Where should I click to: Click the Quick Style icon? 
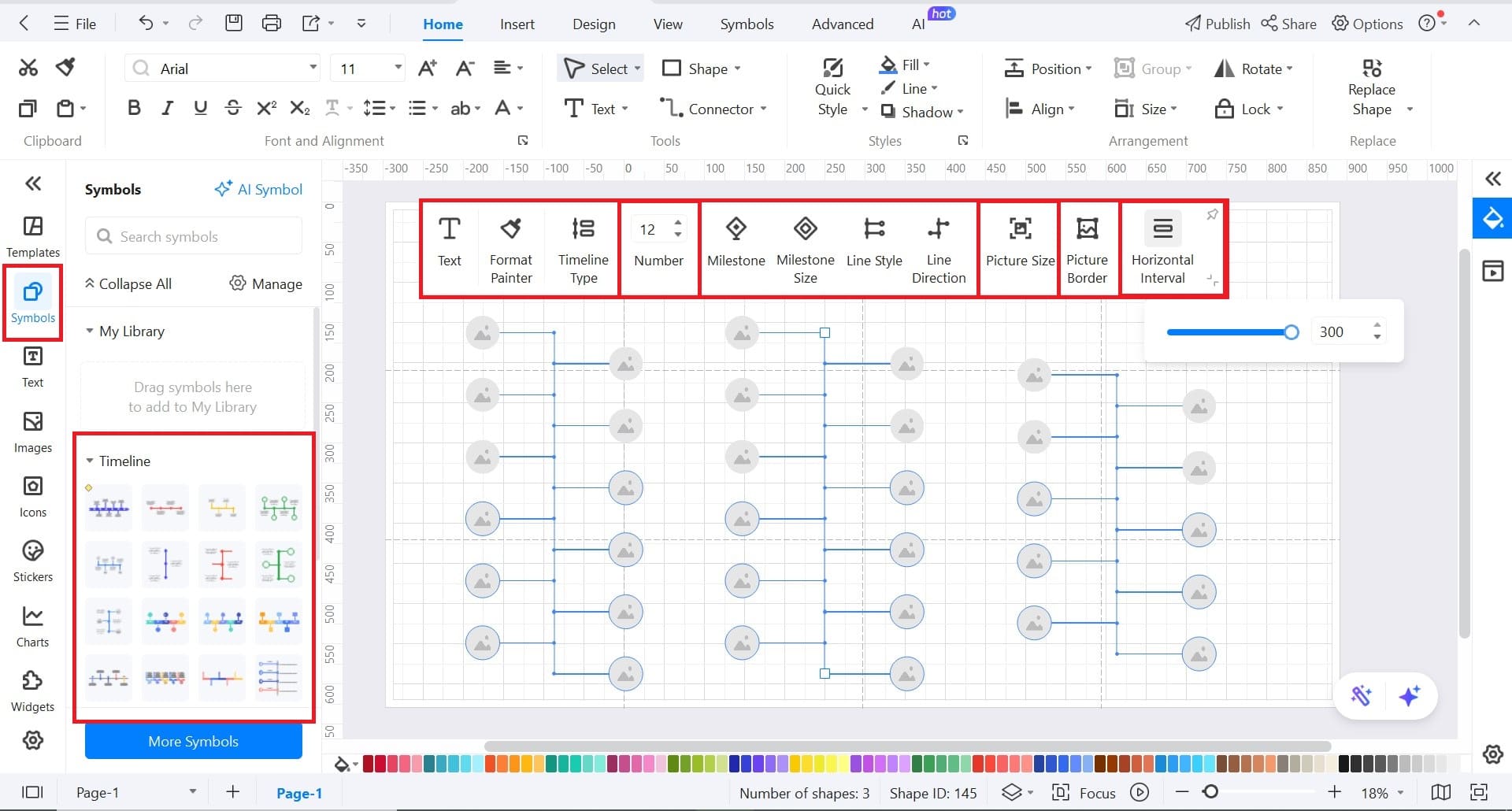pos(832,68)
